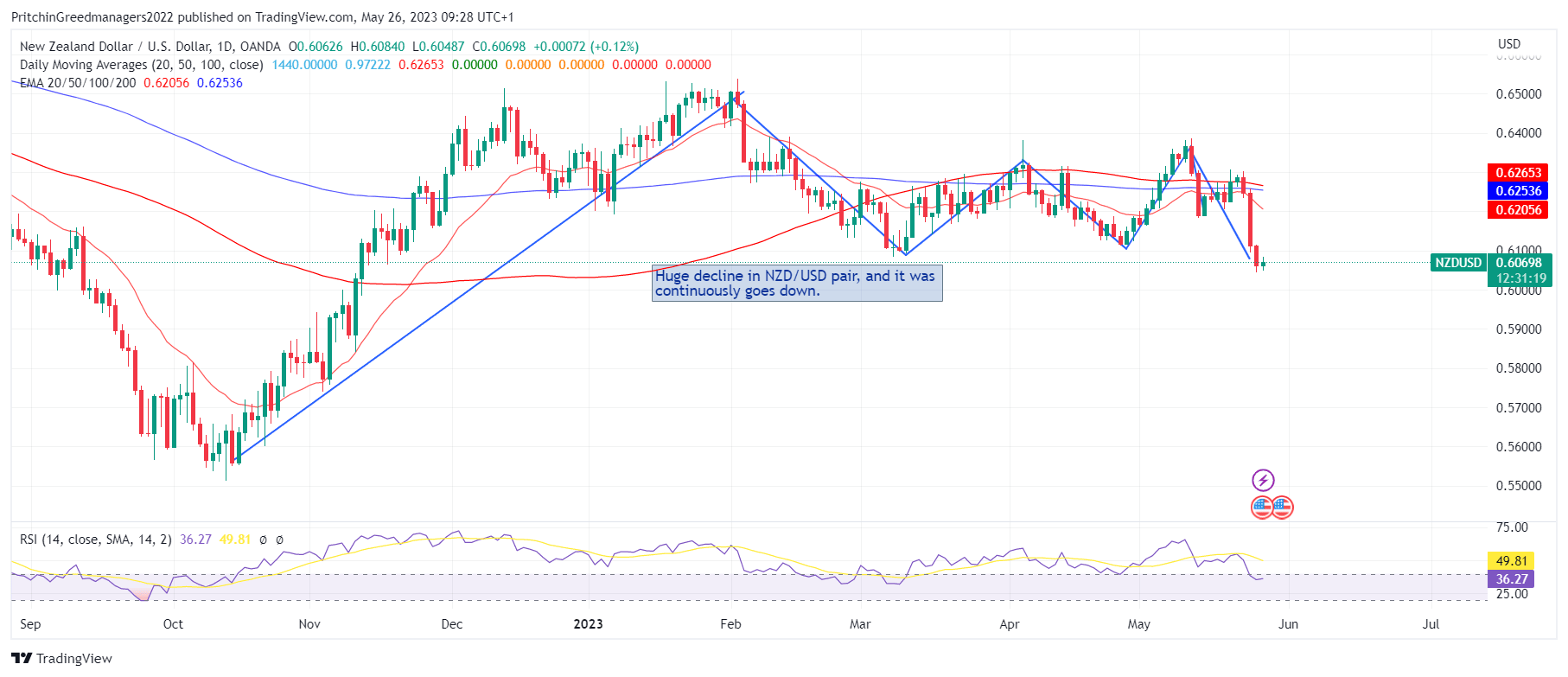Click the 0.64000 price axis tick
The image size is (1568, 677).
(x=1519, y=133)
